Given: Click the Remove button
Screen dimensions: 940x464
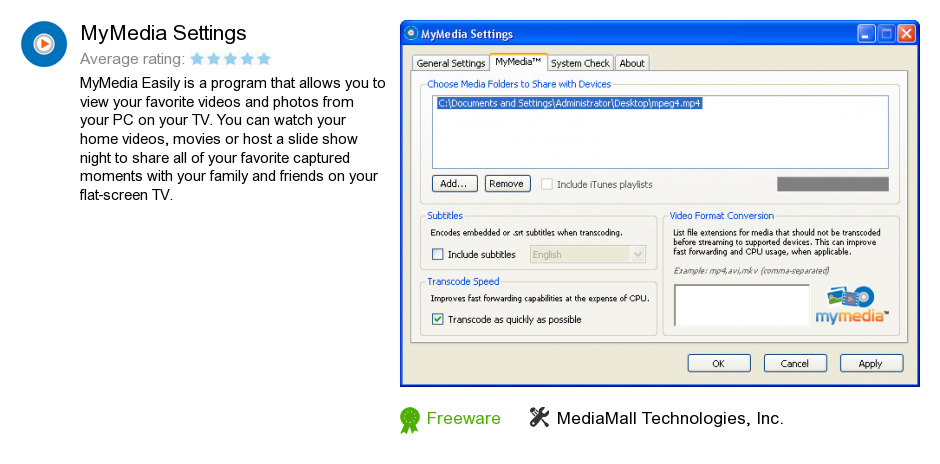Looking at the screenshot, I should 507,183.
